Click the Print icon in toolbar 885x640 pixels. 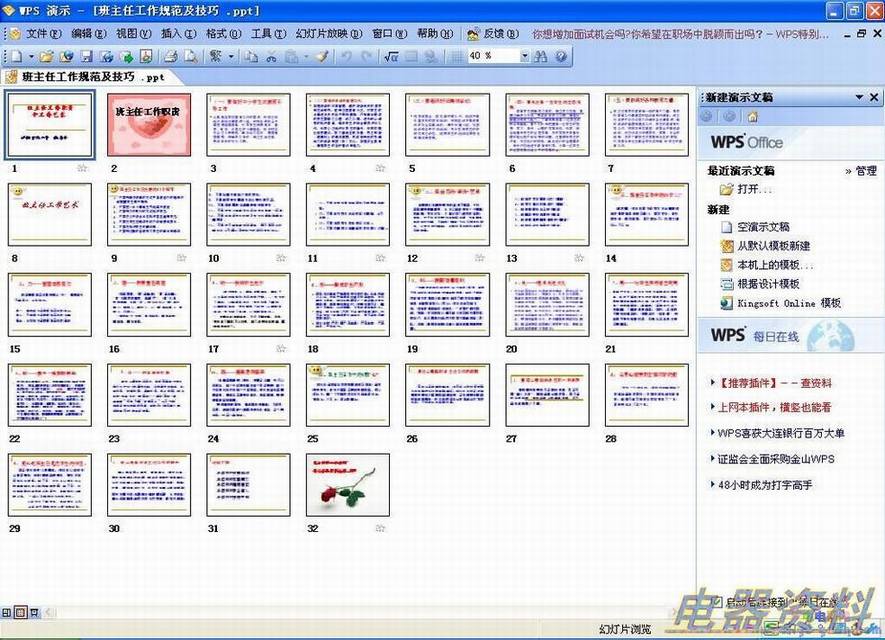coord(170,57)
